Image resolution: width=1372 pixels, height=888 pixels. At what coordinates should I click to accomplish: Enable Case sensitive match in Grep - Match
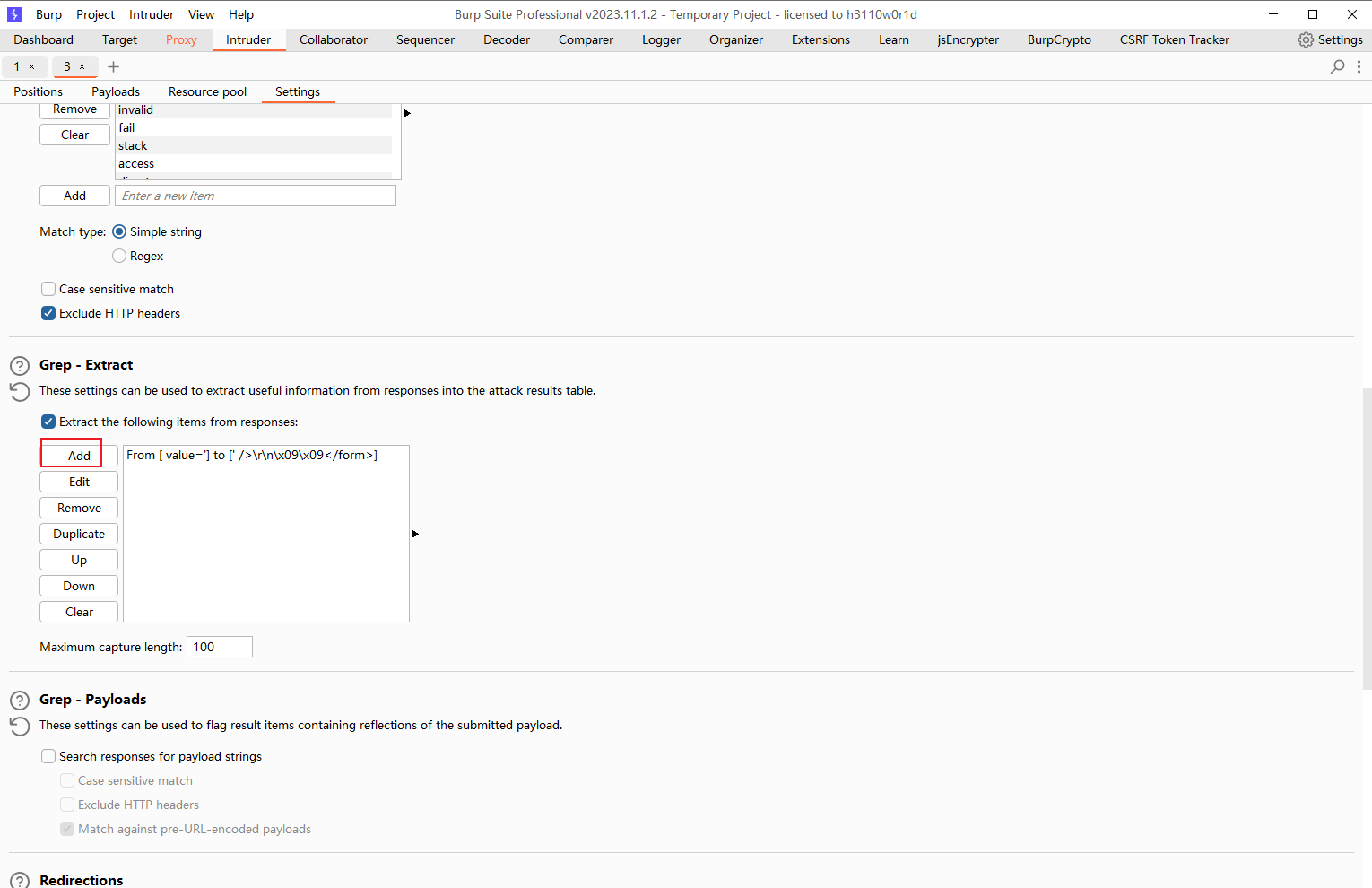coord(48,289)
